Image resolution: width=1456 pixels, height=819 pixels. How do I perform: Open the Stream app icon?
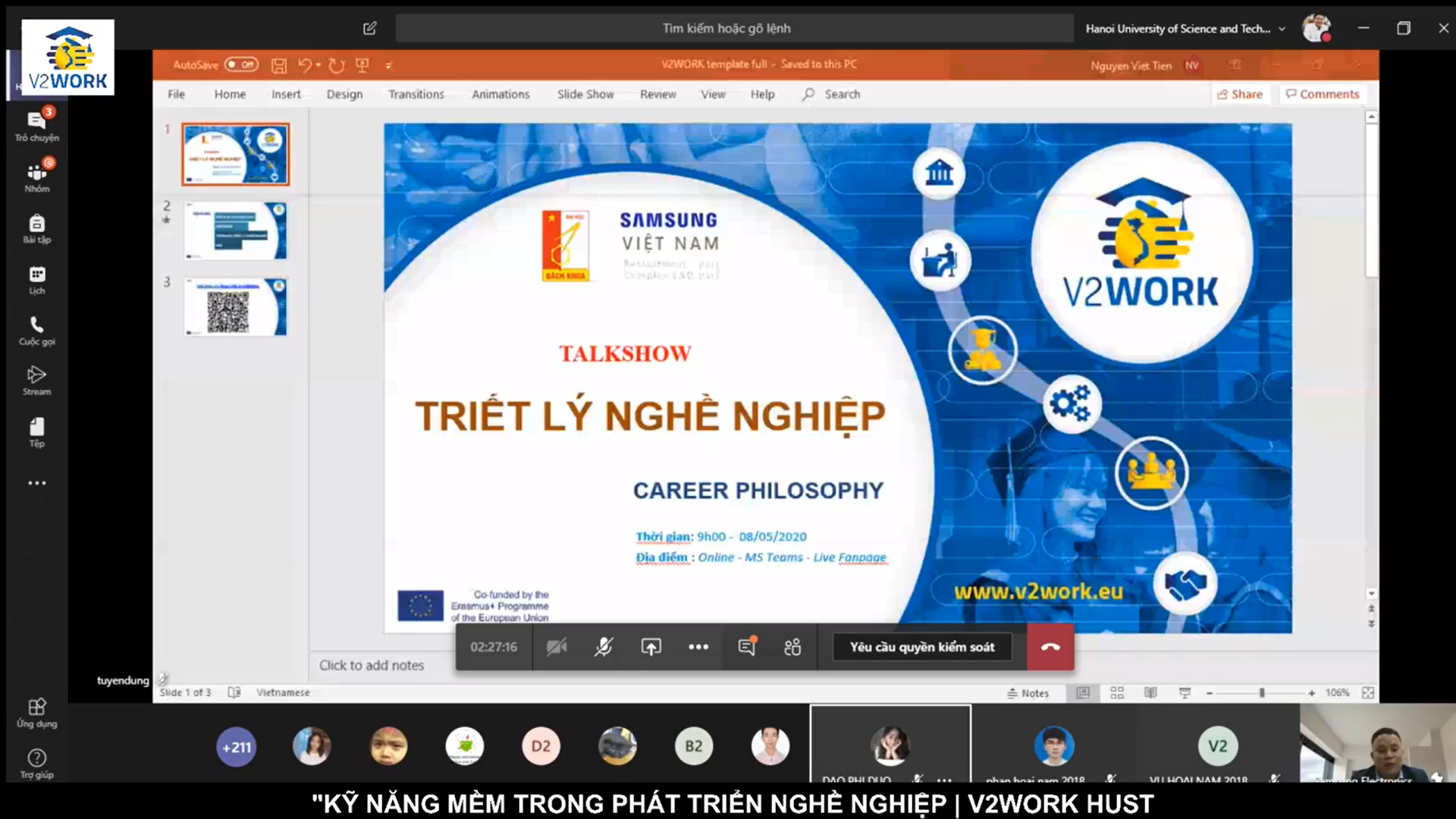[x=36, y=380]
